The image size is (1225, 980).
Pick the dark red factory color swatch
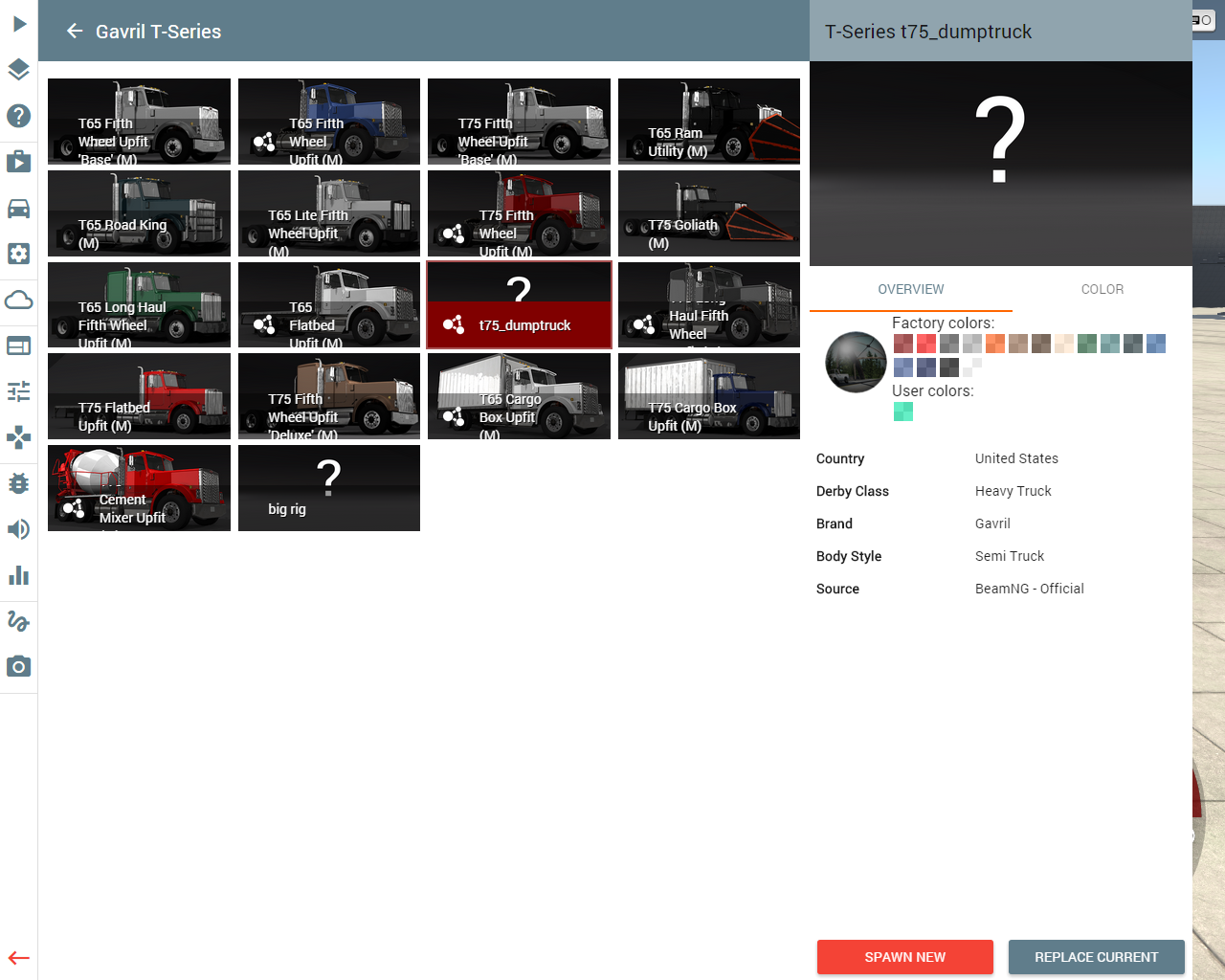[903, 344]
